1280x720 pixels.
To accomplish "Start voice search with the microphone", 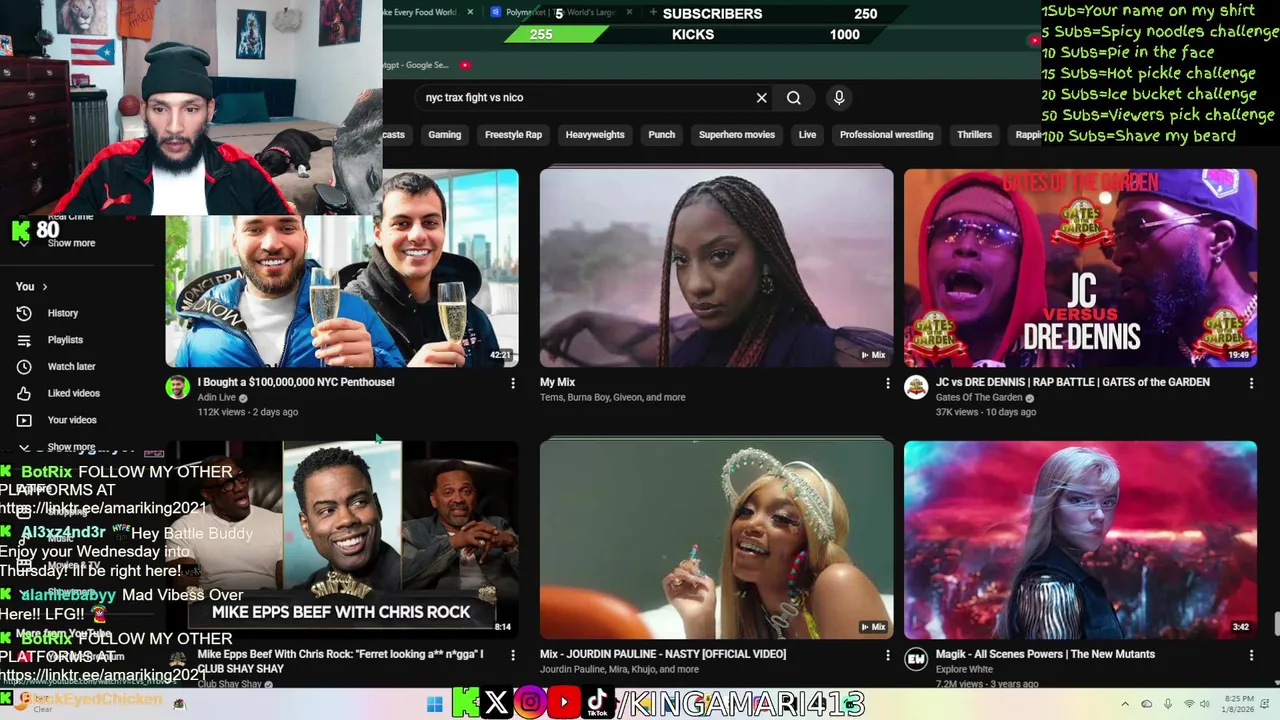I will 839,97.
